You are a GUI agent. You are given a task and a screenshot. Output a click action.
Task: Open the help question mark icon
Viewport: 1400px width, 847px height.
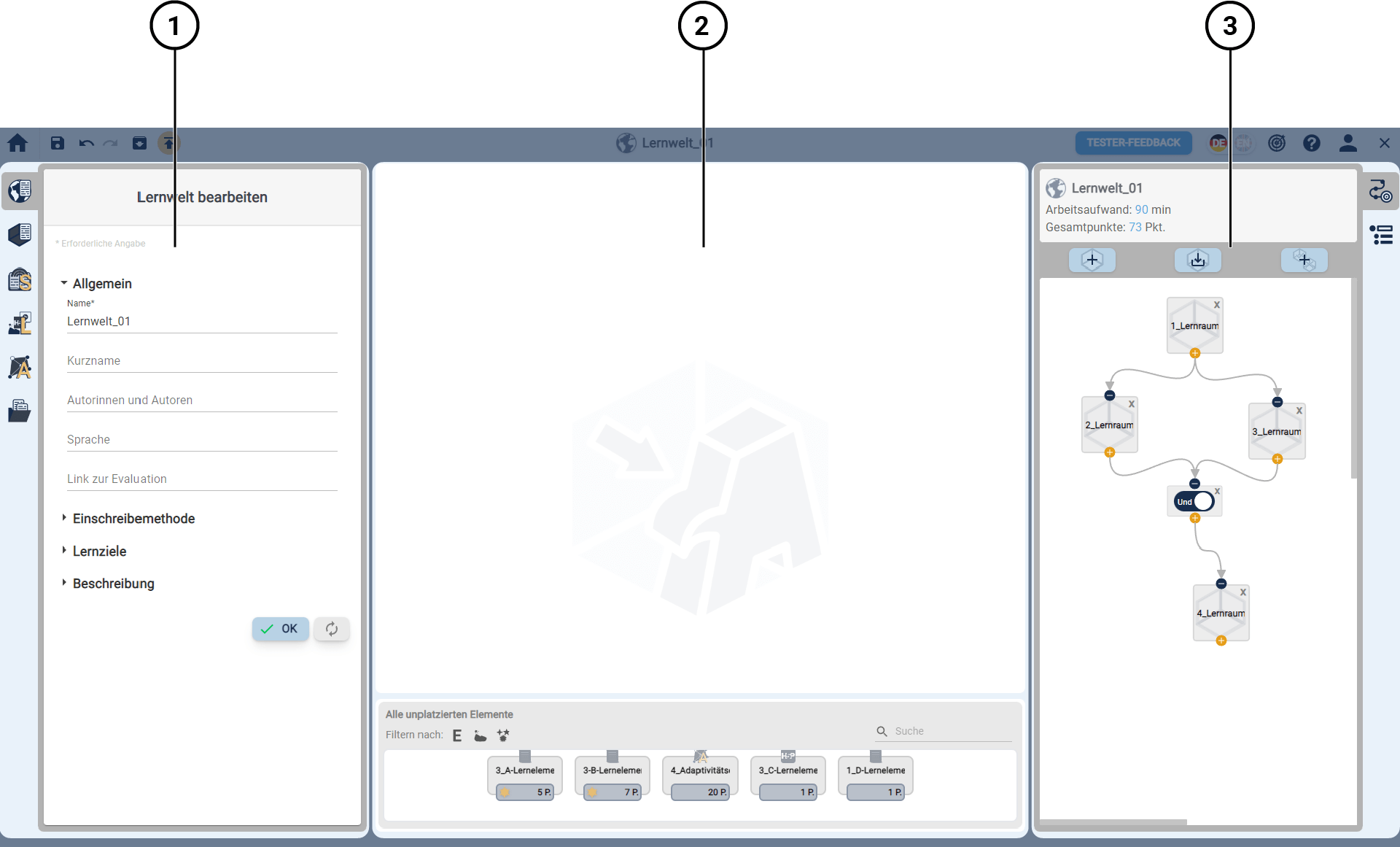1312,143
